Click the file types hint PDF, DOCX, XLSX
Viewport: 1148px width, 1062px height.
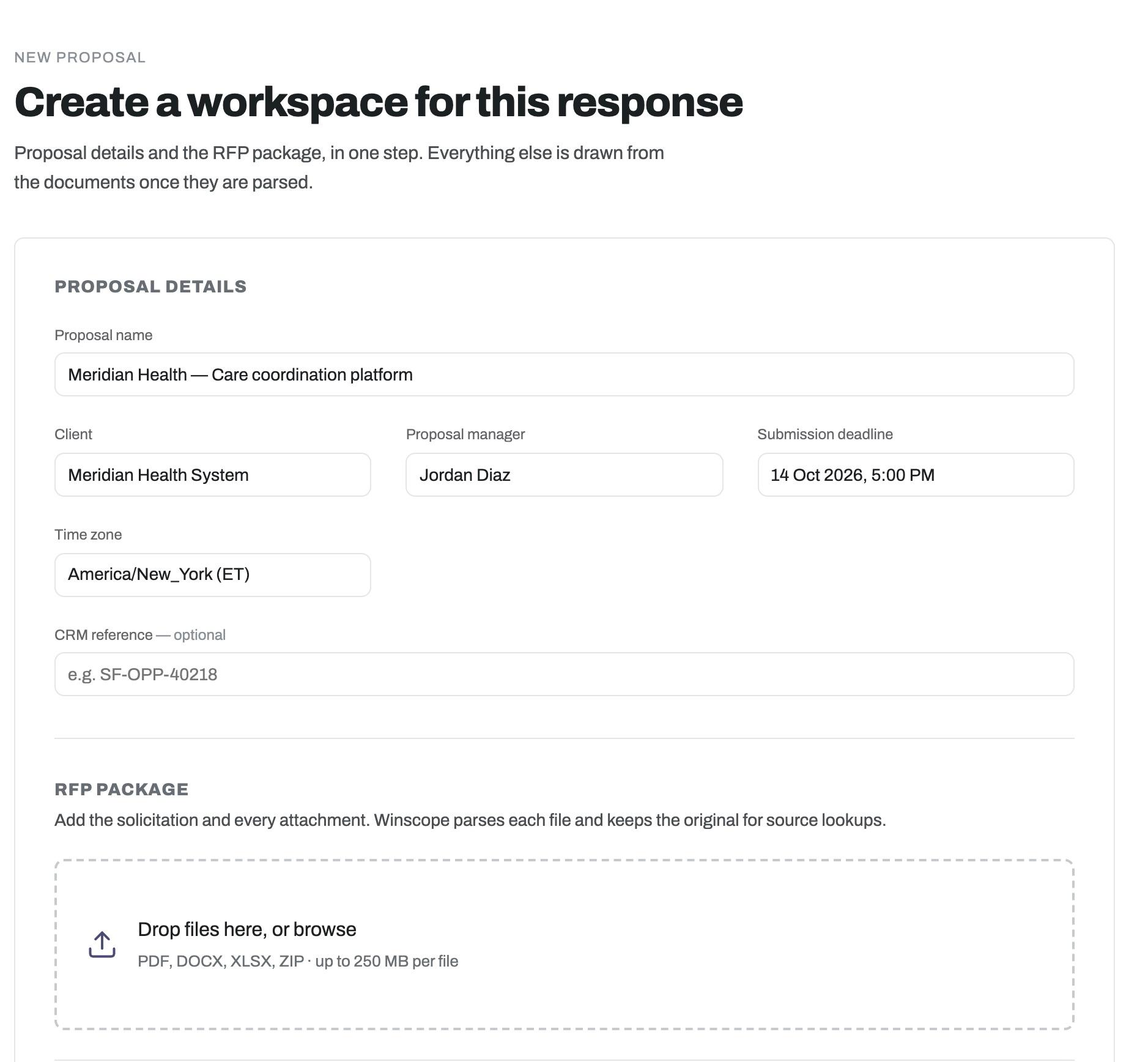coord(298,961)
